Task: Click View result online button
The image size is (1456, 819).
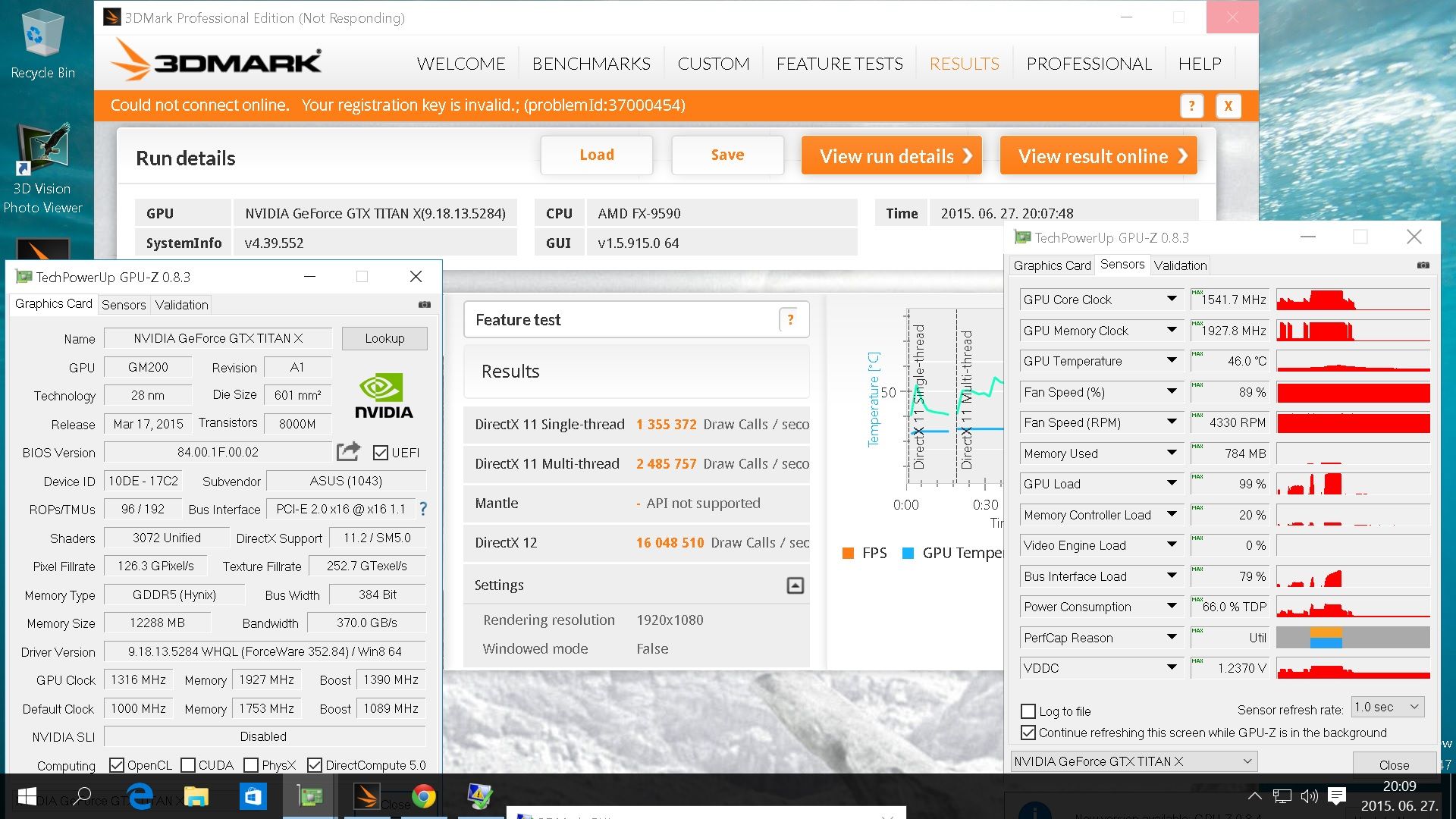Action: click(x=1099, y=155)
